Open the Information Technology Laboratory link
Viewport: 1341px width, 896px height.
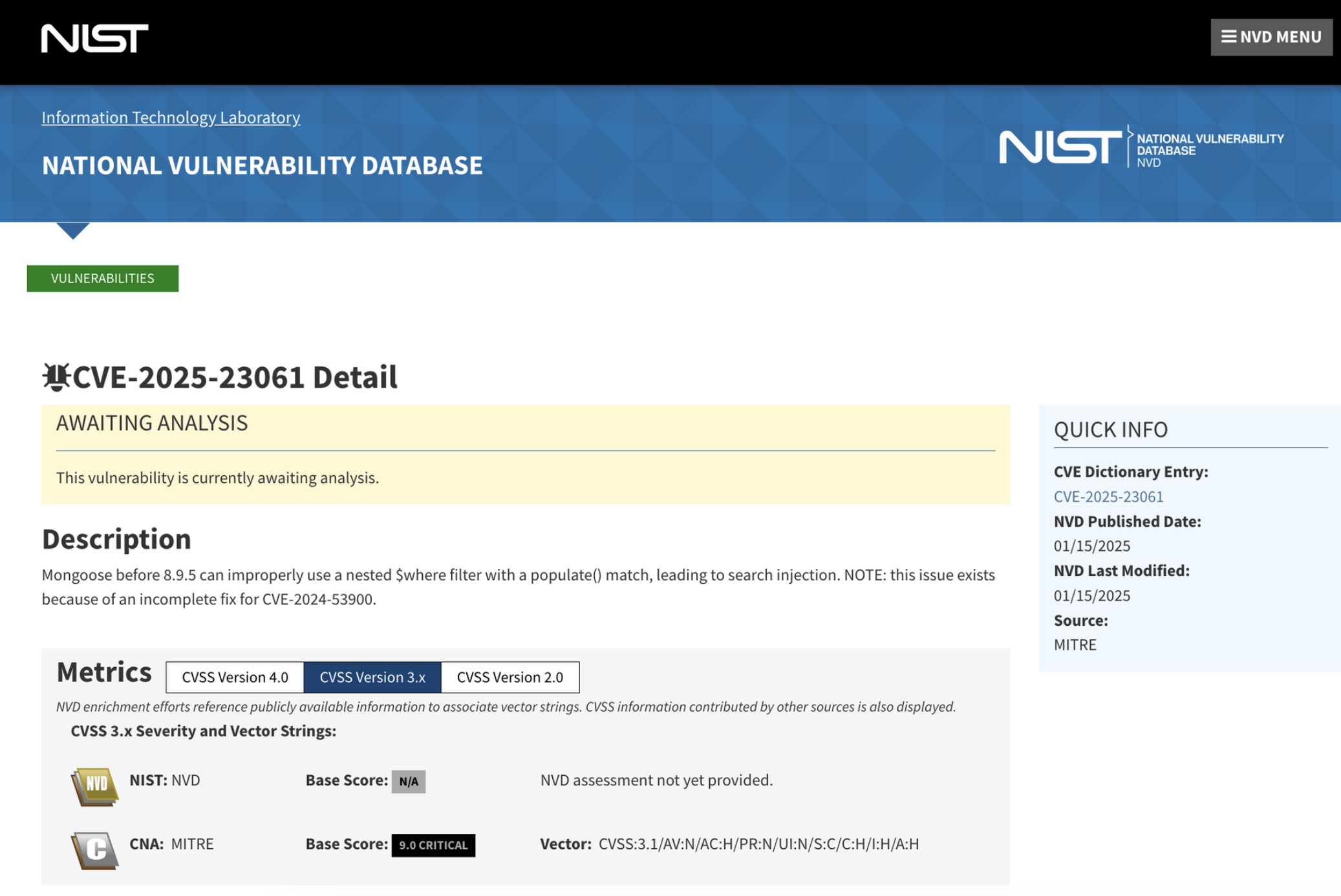point(171,117)
